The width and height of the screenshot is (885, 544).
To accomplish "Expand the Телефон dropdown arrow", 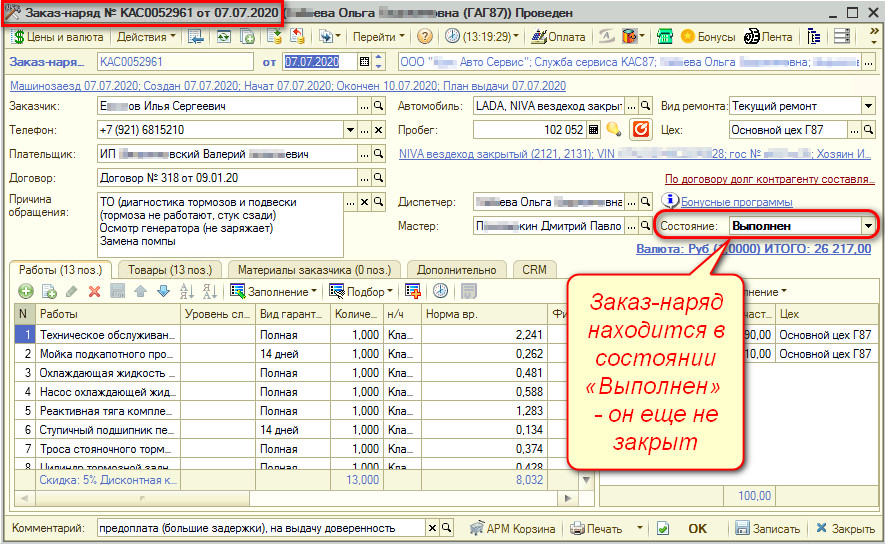I will click(x=351, y=130).
